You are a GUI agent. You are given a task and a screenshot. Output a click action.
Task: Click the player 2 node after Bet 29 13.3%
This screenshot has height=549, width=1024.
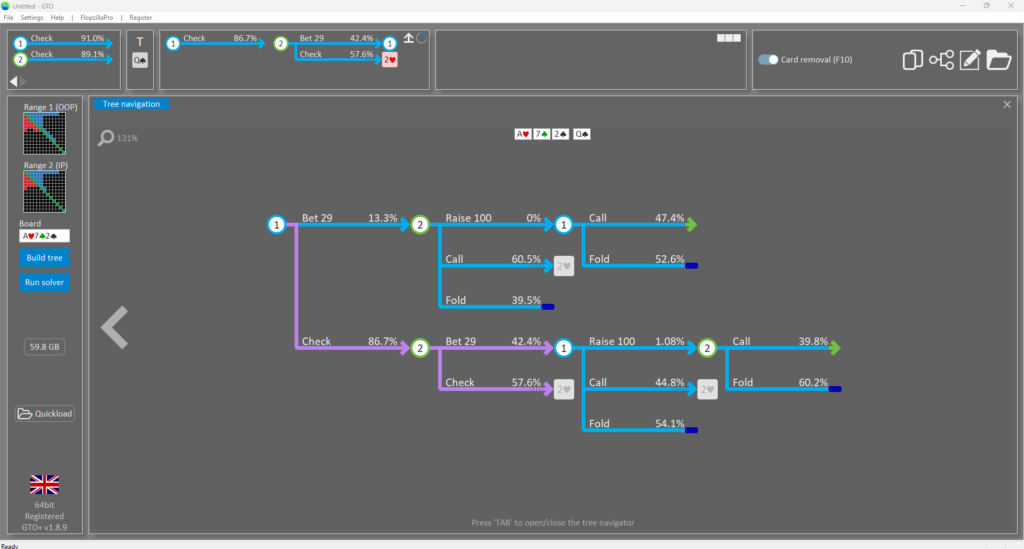pos(420,225)
